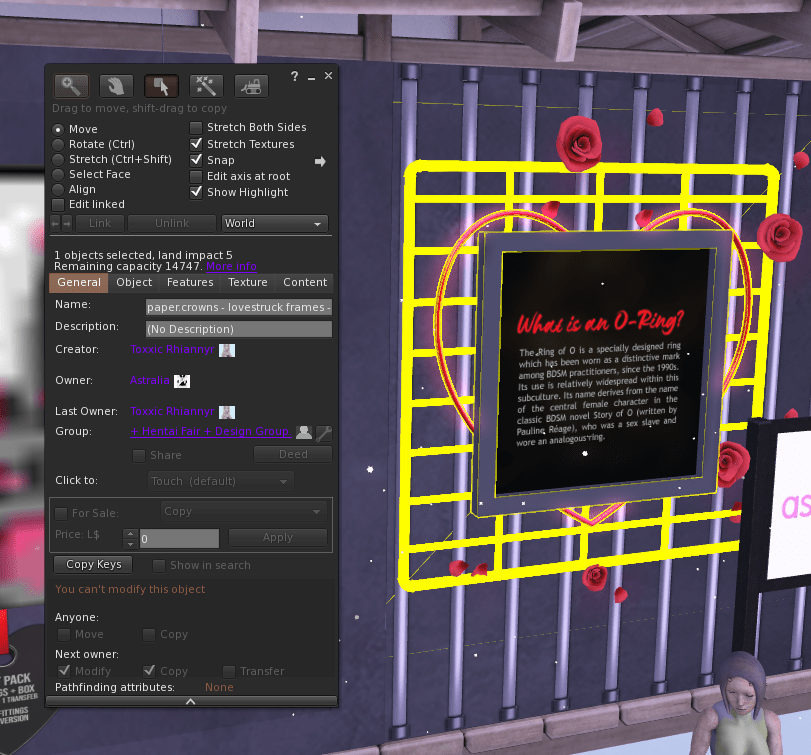Screen dimensions: 811x755
Task: Click the snap options arrow icon
Action: click(x=320, y=161)
